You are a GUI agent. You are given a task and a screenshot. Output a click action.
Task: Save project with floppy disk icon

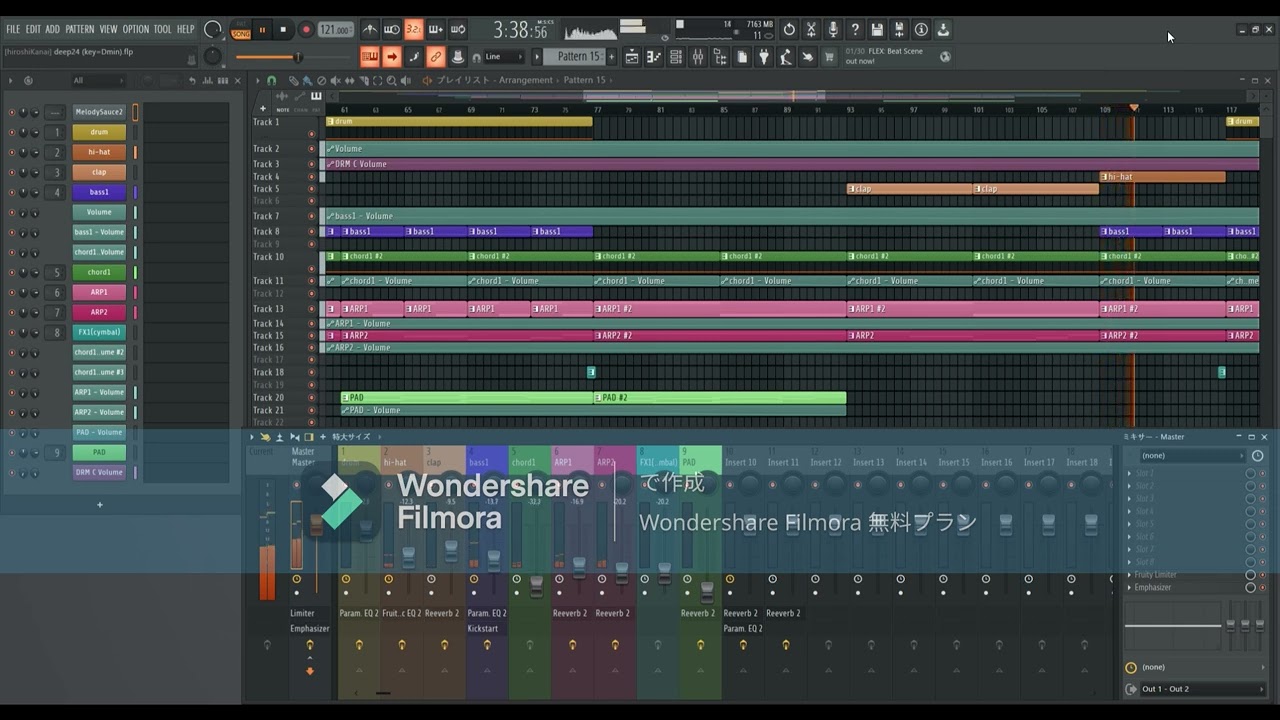[877, 30]
